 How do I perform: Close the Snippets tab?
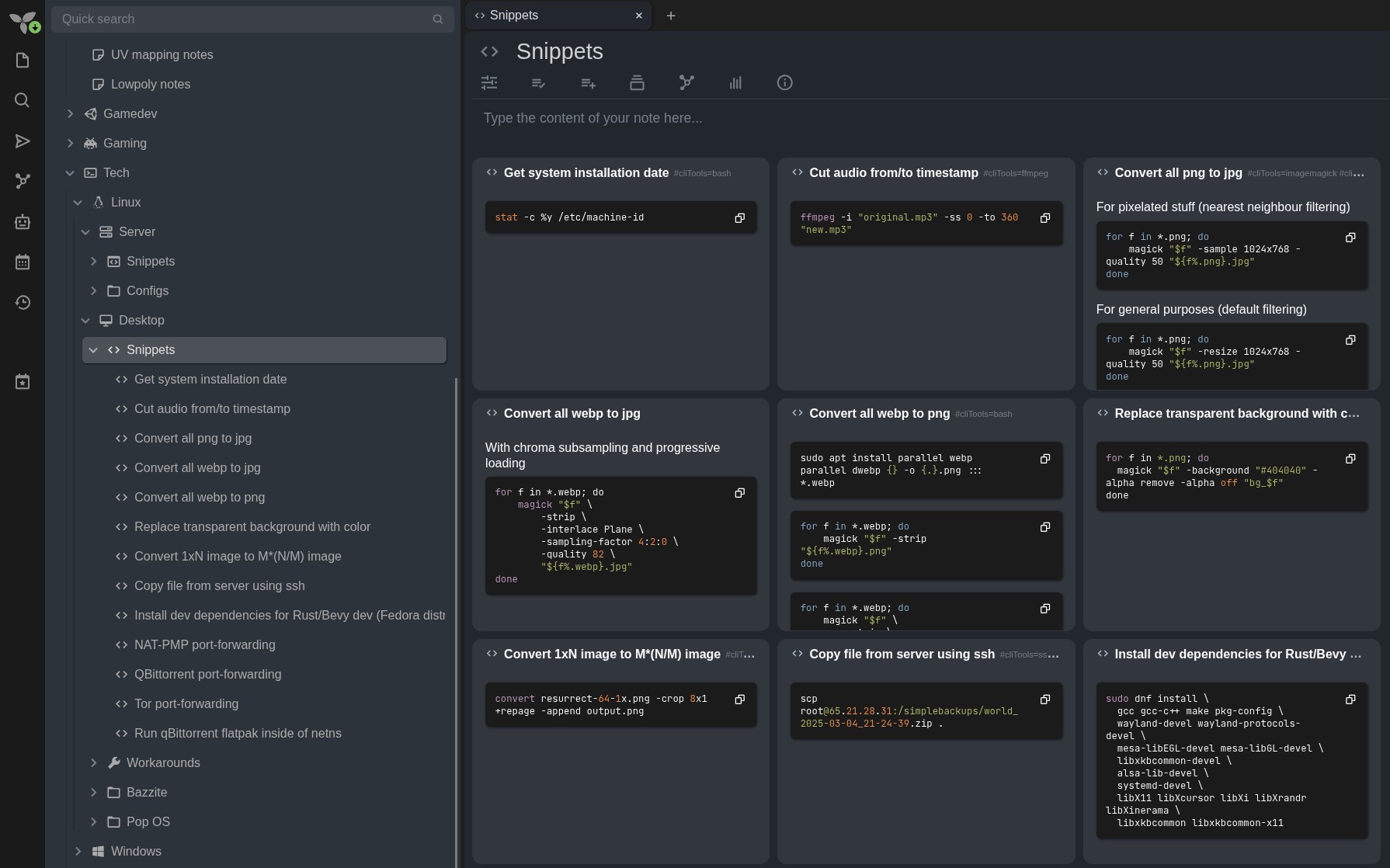tap(638, 16)
